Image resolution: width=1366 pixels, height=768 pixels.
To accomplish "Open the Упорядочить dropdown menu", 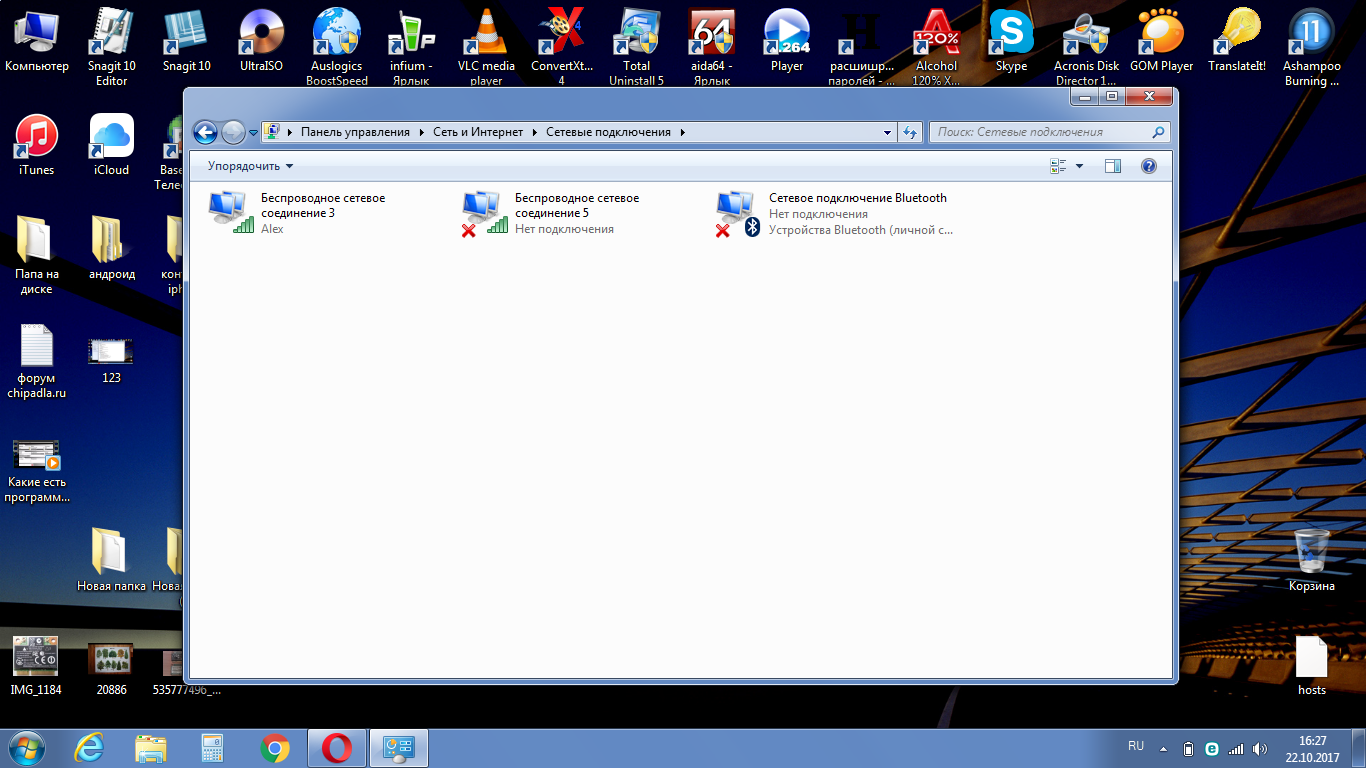I will point(250,166).
